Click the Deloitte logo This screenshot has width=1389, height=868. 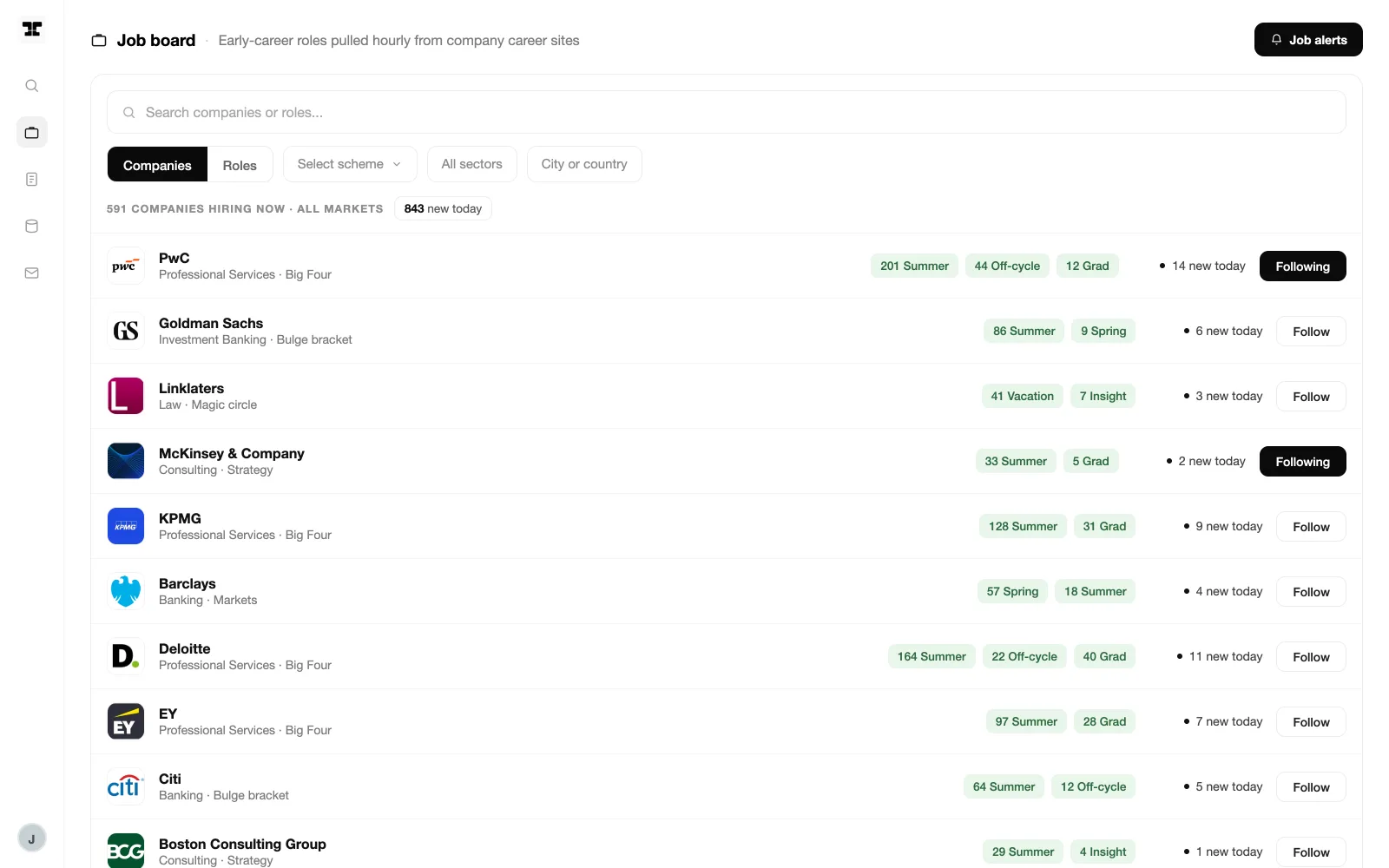click(x=126, y=656)
